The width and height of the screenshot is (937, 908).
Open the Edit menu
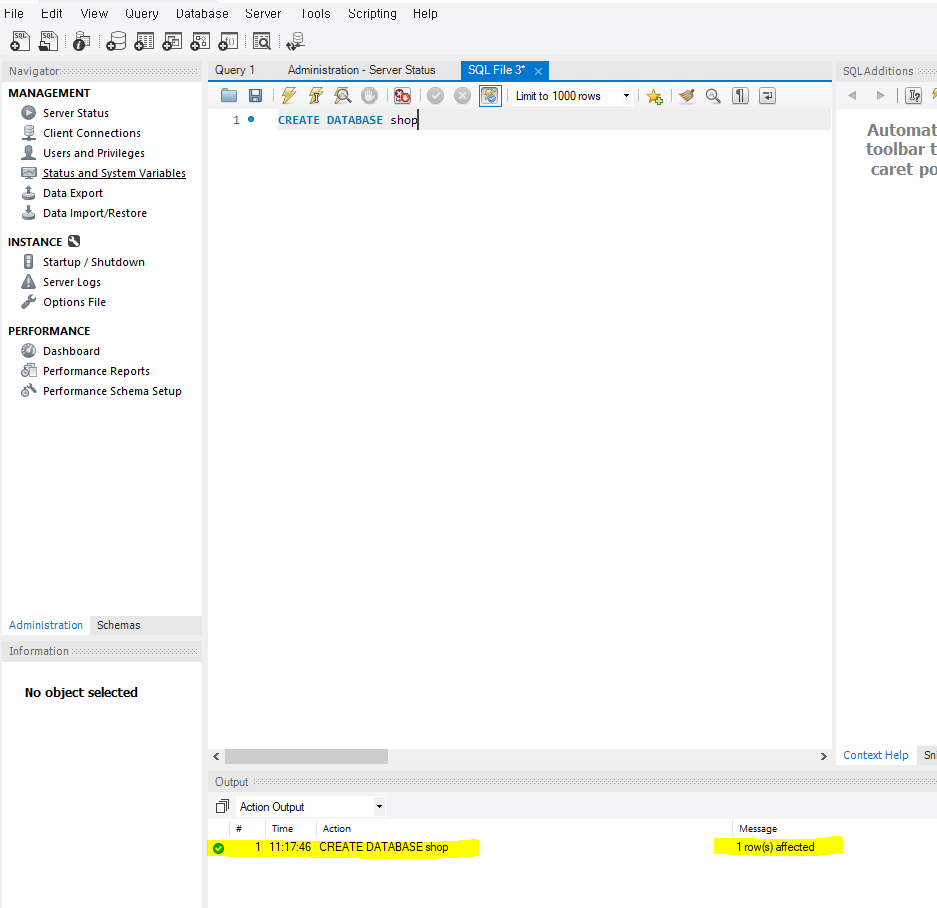(51, 13)
